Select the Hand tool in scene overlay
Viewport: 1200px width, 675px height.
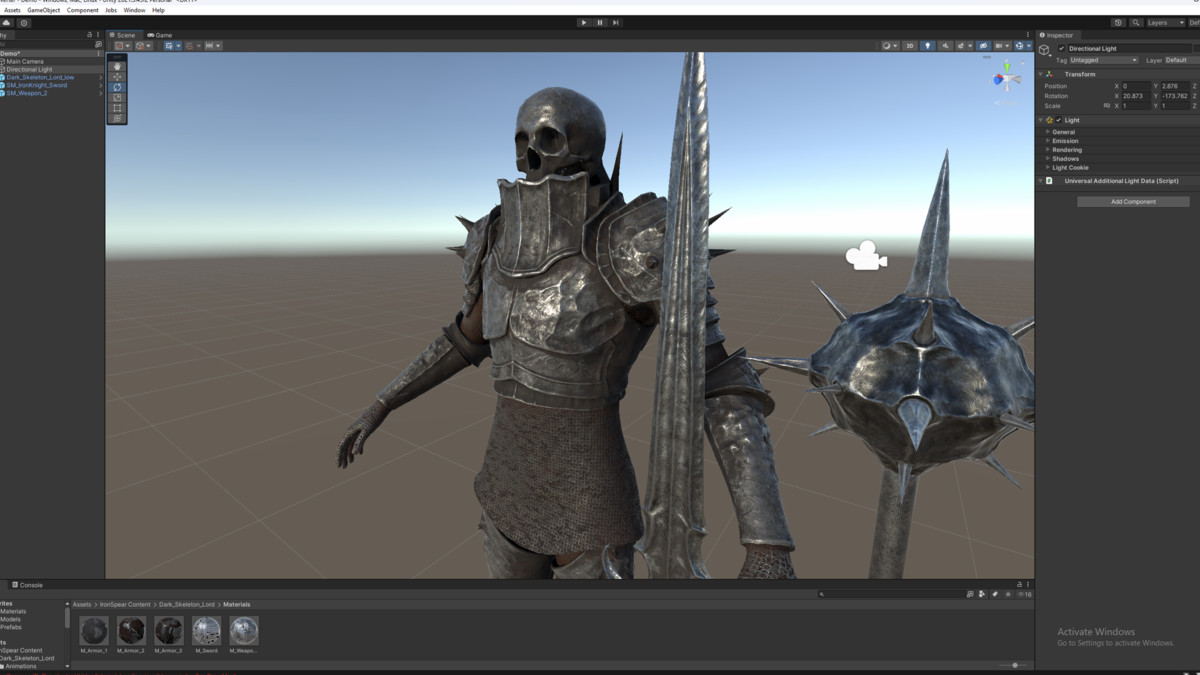click(117, 66)
